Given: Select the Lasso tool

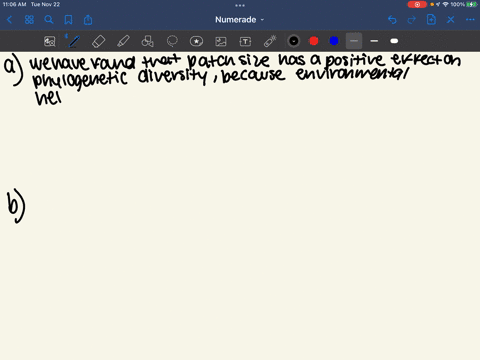Looking at the screenshot, I should point(172,41).
